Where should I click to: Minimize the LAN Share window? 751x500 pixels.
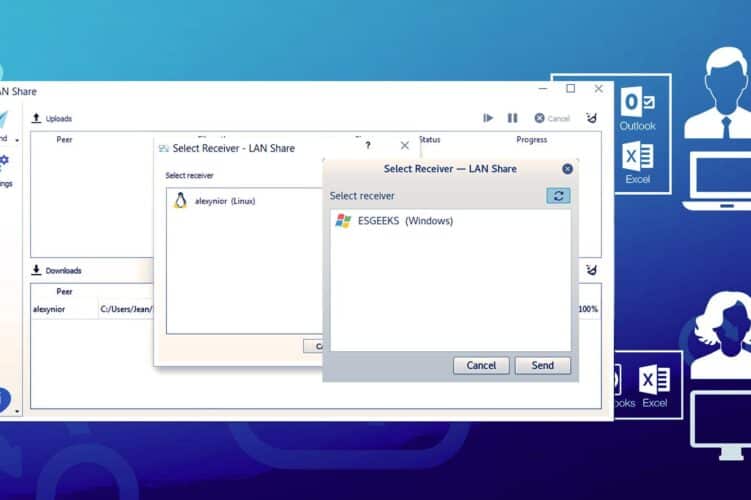tap(543, 89)
